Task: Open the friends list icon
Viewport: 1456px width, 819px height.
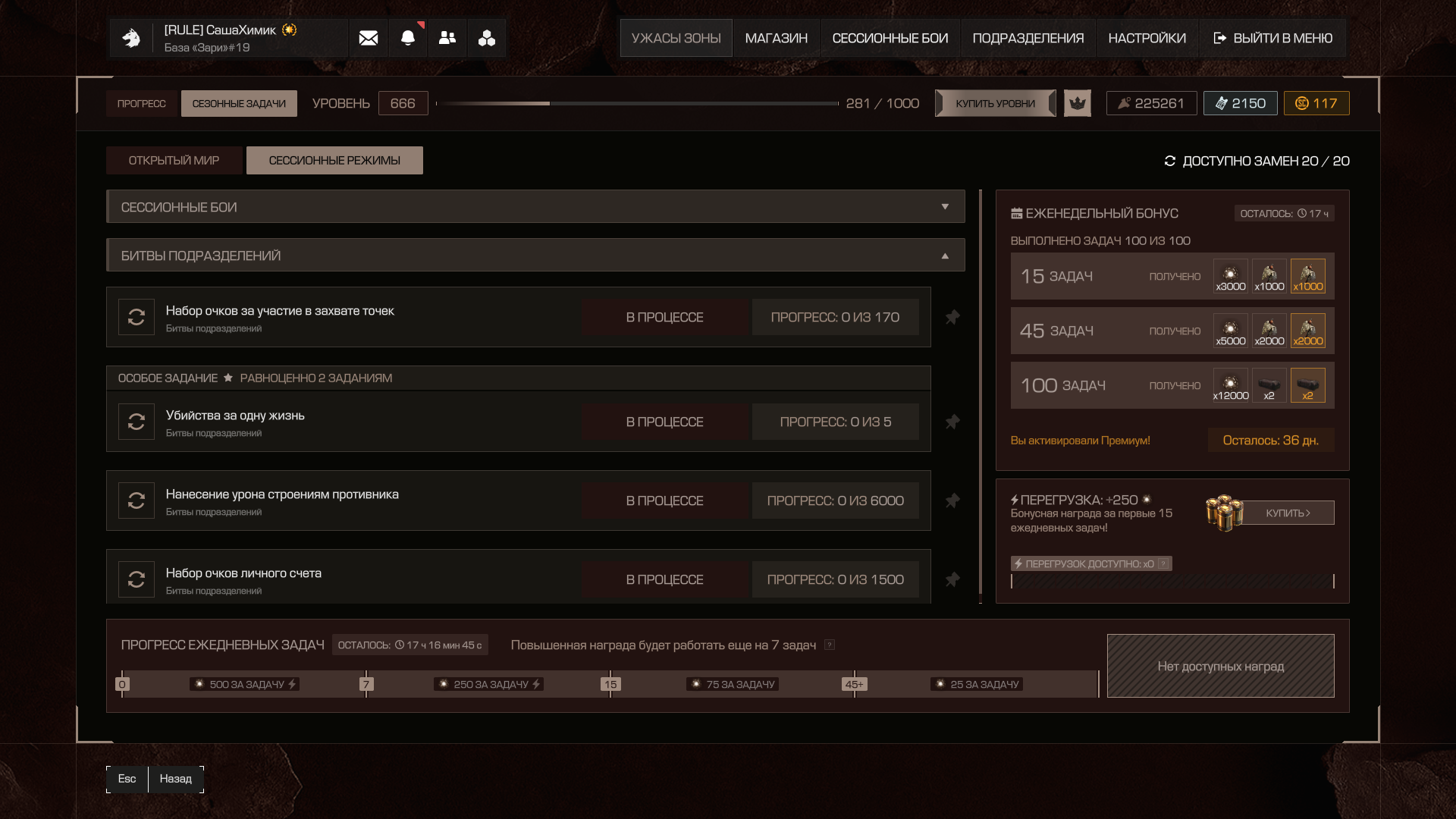Action: [447, 38]
